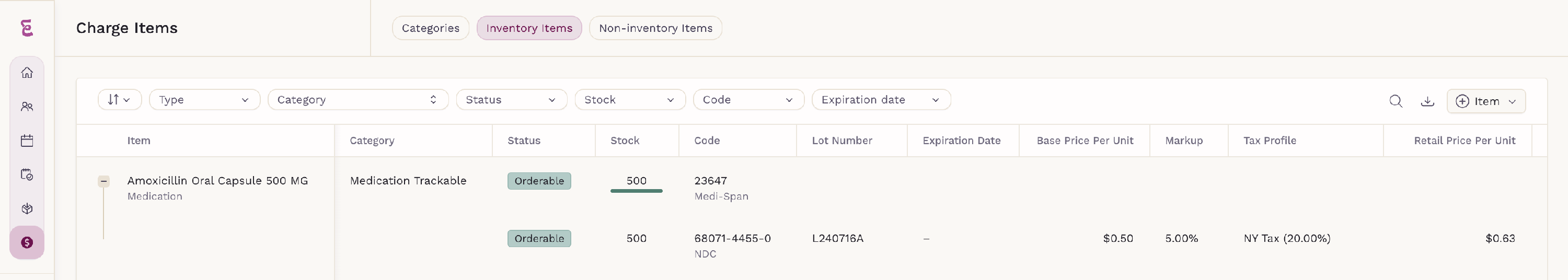Expand the Type filter dropdown
Screen dimensions: 1568x280
[204, 100]
